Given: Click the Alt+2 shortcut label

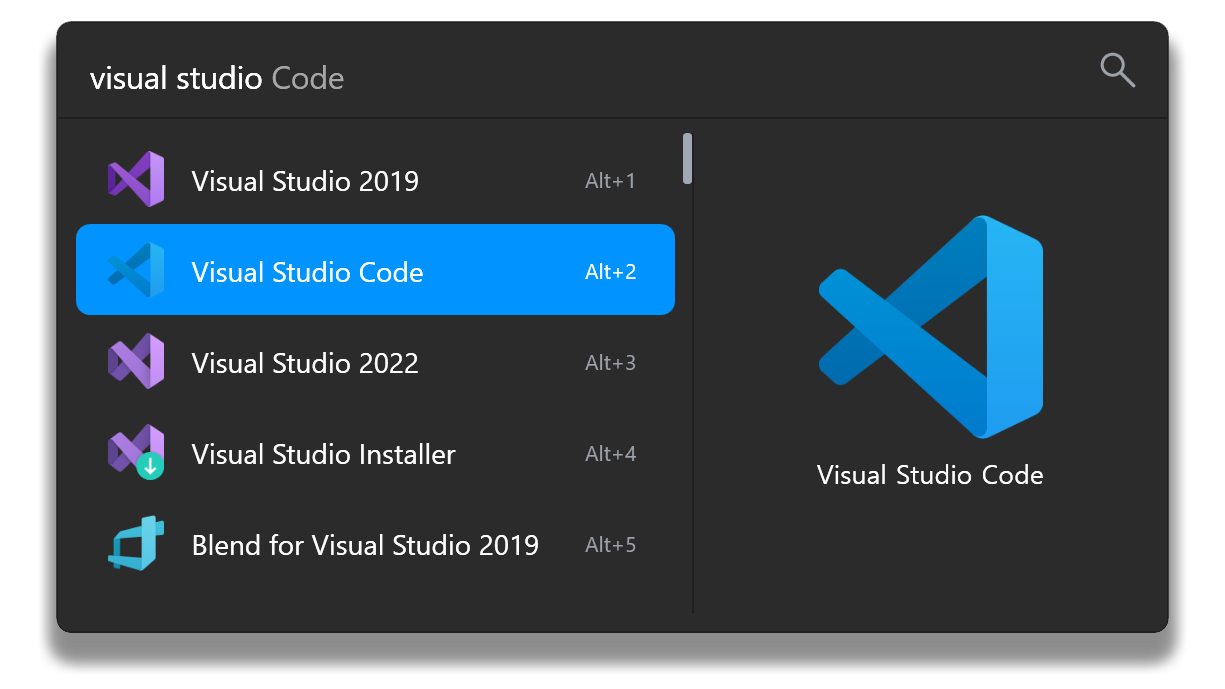Looking at the screenshot, I should [610, 272].
